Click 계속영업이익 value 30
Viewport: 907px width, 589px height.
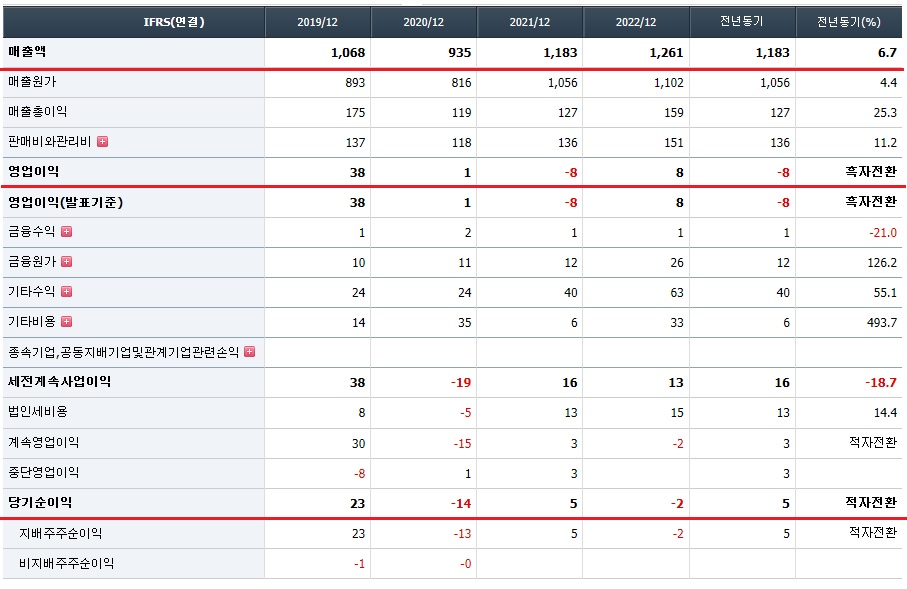[359, 444]
